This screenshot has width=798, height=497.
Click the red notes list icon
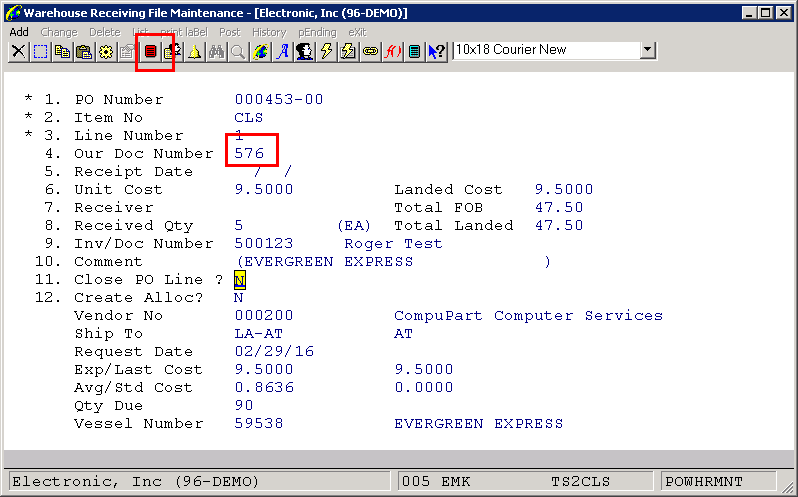coord(150,51)
